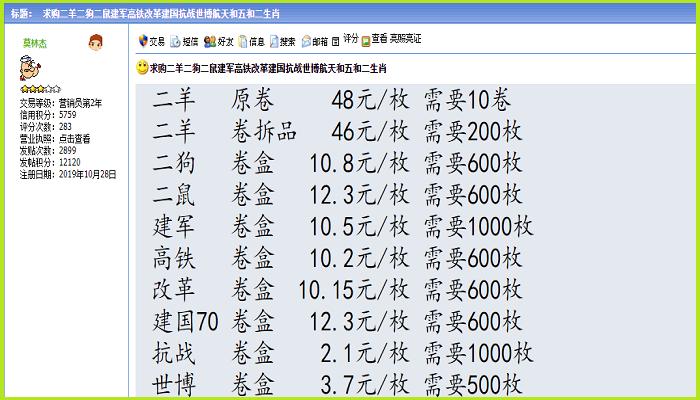
Task: Click the 搜索 search icon
Action: click(274, 42)
